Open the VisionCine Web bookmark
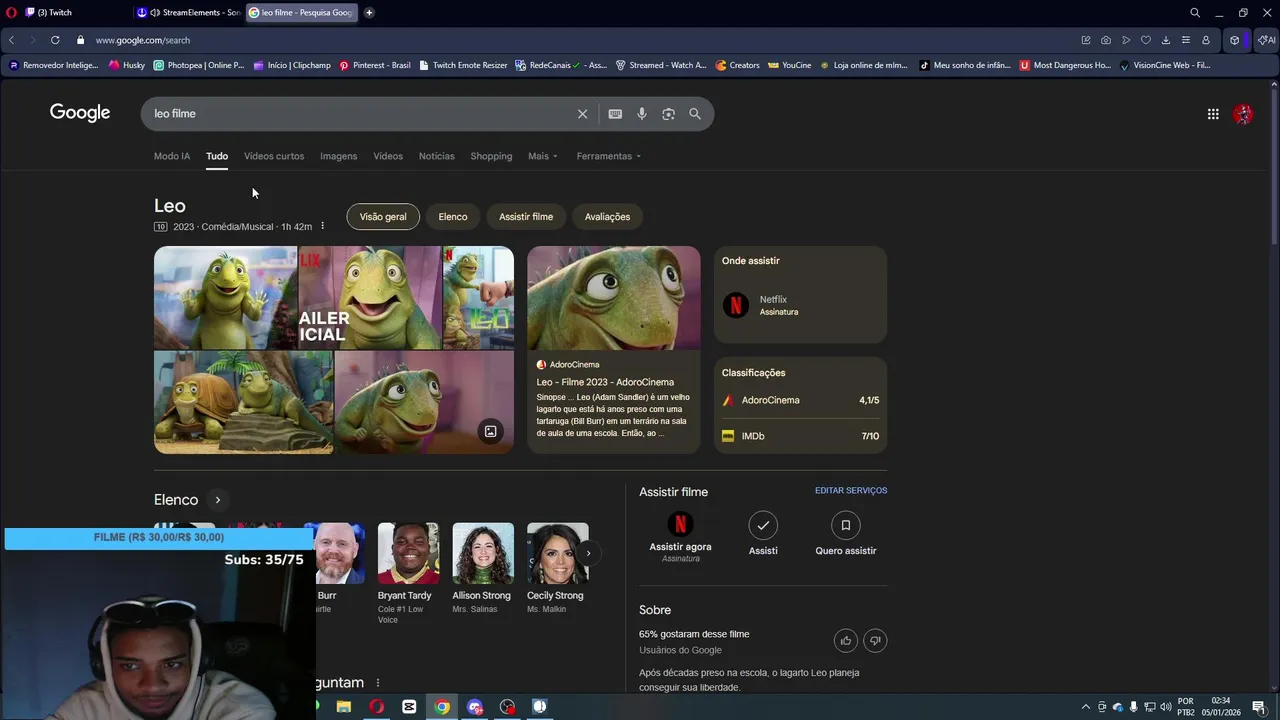This screenshot has width=1280, height=720. [1165, 65]
